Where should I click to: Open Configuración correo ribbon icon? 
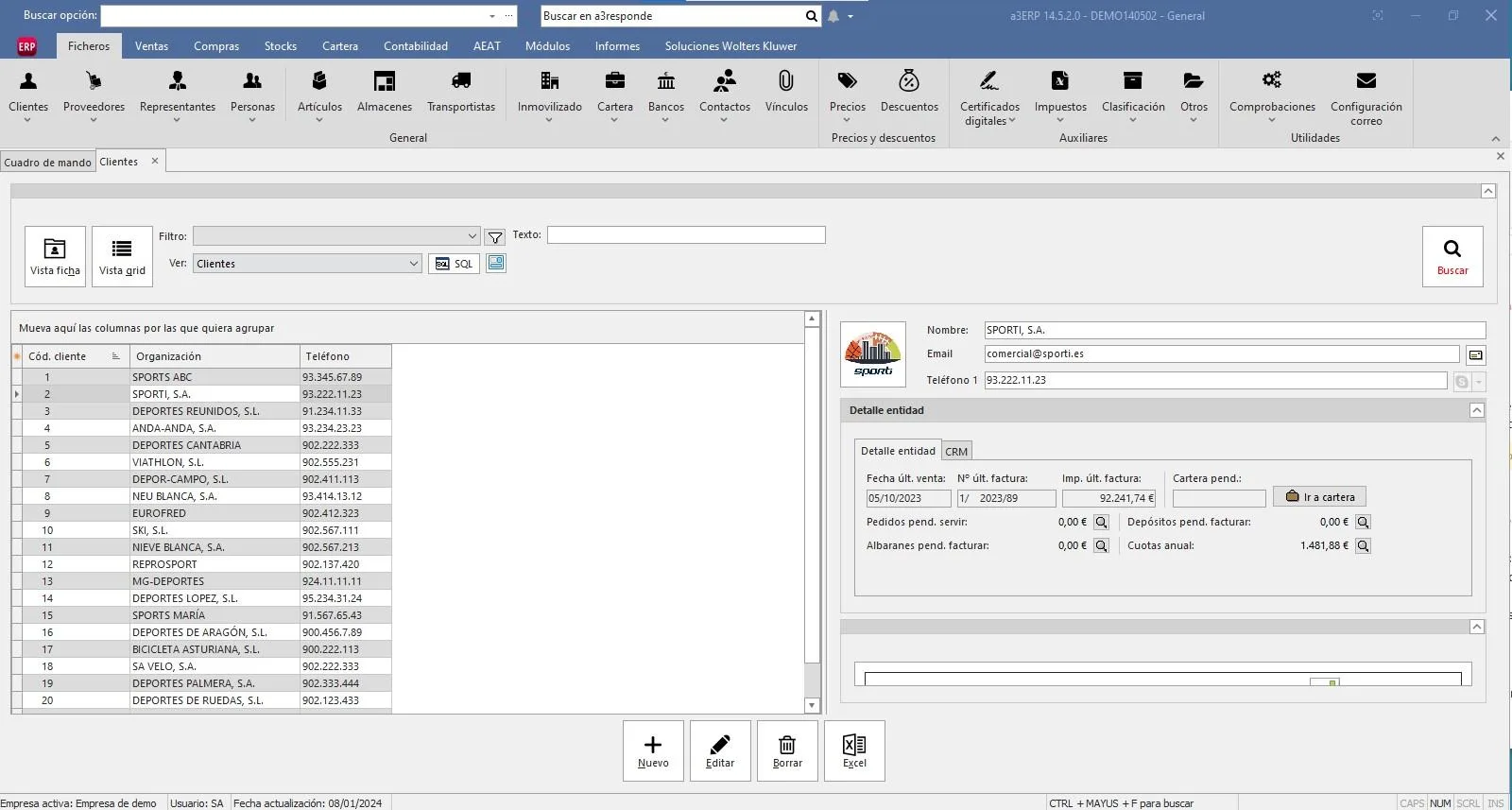coord(1366,96)
